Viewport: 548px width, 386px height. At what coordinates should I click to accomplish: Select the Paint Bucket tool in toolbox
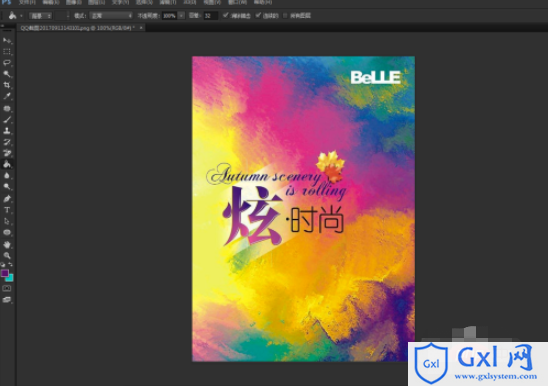pyautogui.click(x=7, y=164)
